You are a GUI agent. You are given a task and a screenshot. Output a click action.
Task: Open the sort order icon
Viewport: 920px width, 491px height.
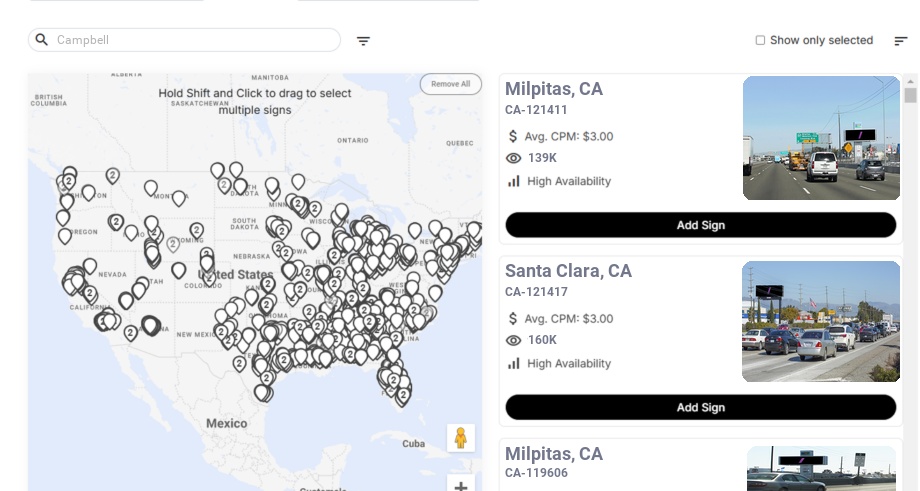pos(900,41)
